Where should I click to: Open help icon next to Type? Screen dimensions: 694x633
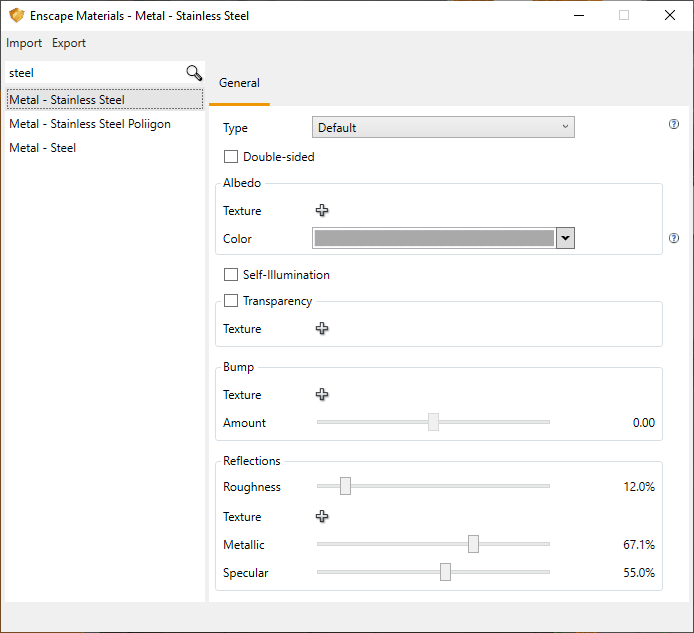(x=674, y=124)
